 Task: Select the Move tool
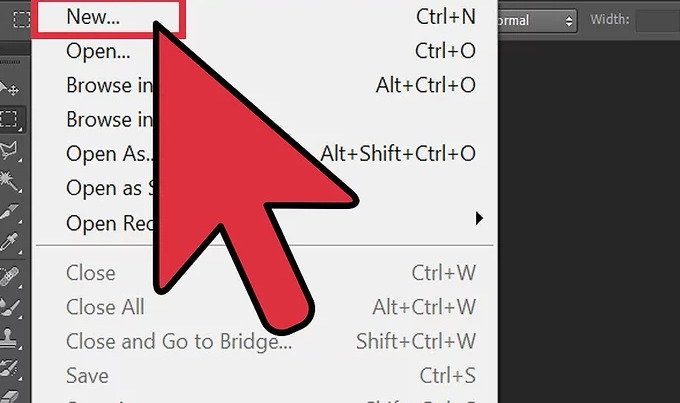pos(10,89)
